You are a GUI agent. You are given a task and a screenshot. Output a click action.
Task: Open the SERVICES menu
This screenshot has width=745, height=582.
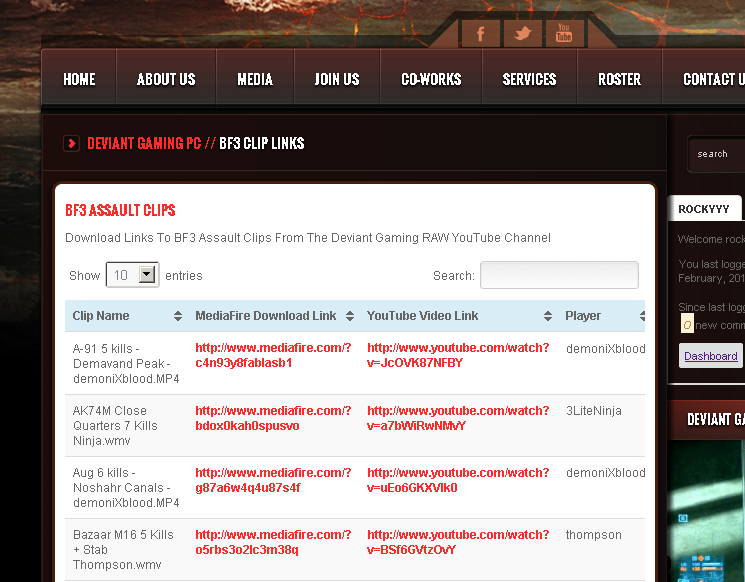tap(529, 79)
